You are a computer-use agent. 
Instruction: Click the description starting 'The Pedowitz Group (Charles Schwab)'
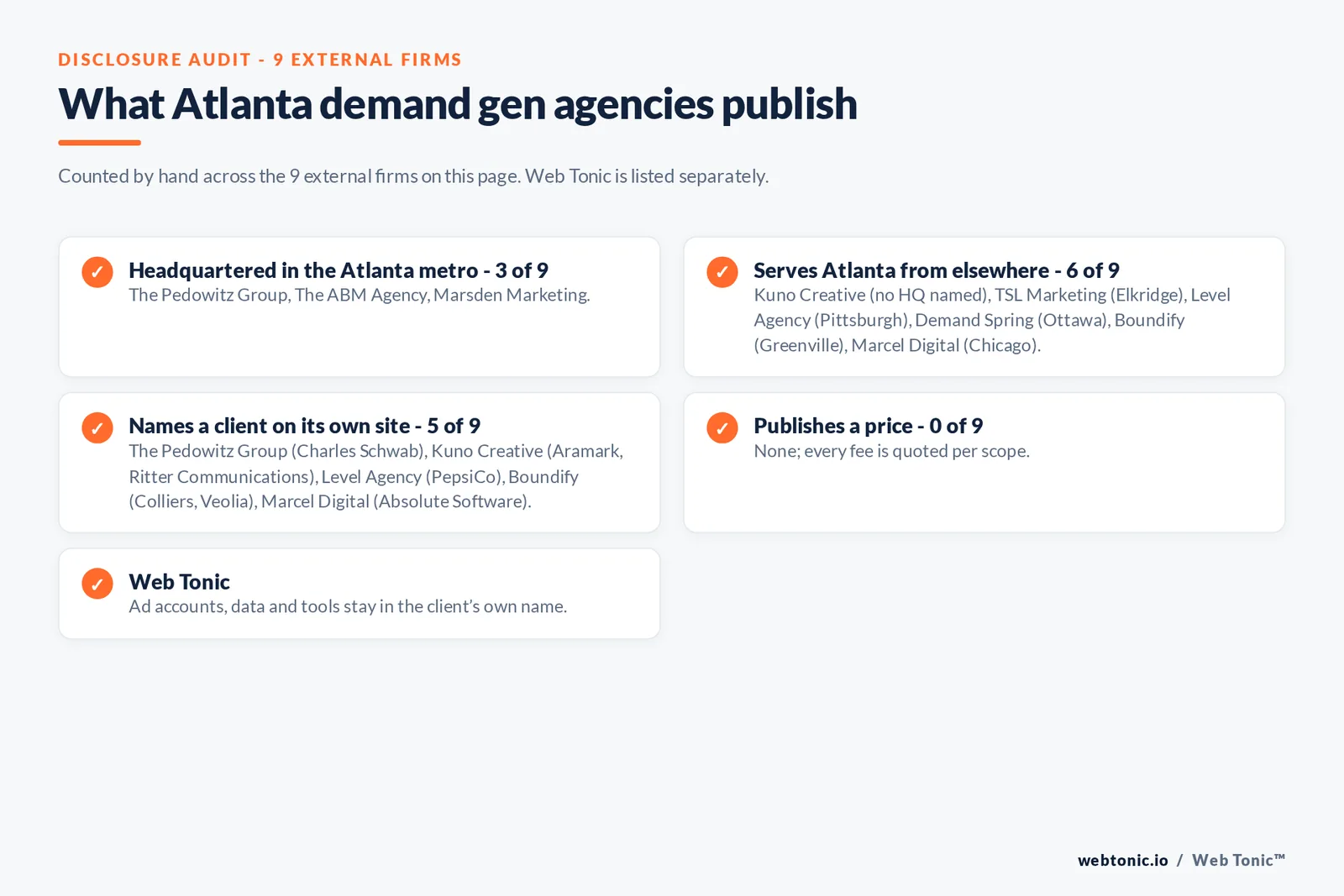click(x=376, y=476)
